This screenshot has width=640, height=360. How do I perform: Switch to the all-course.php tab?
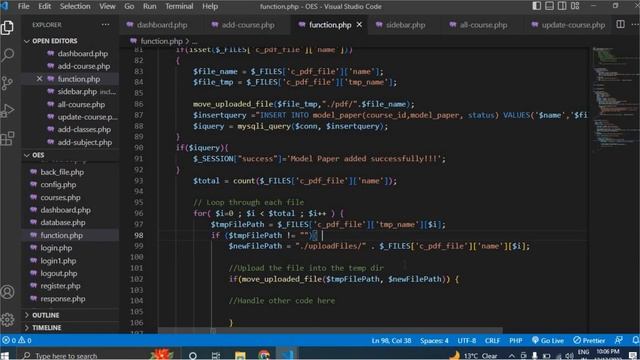478,25
